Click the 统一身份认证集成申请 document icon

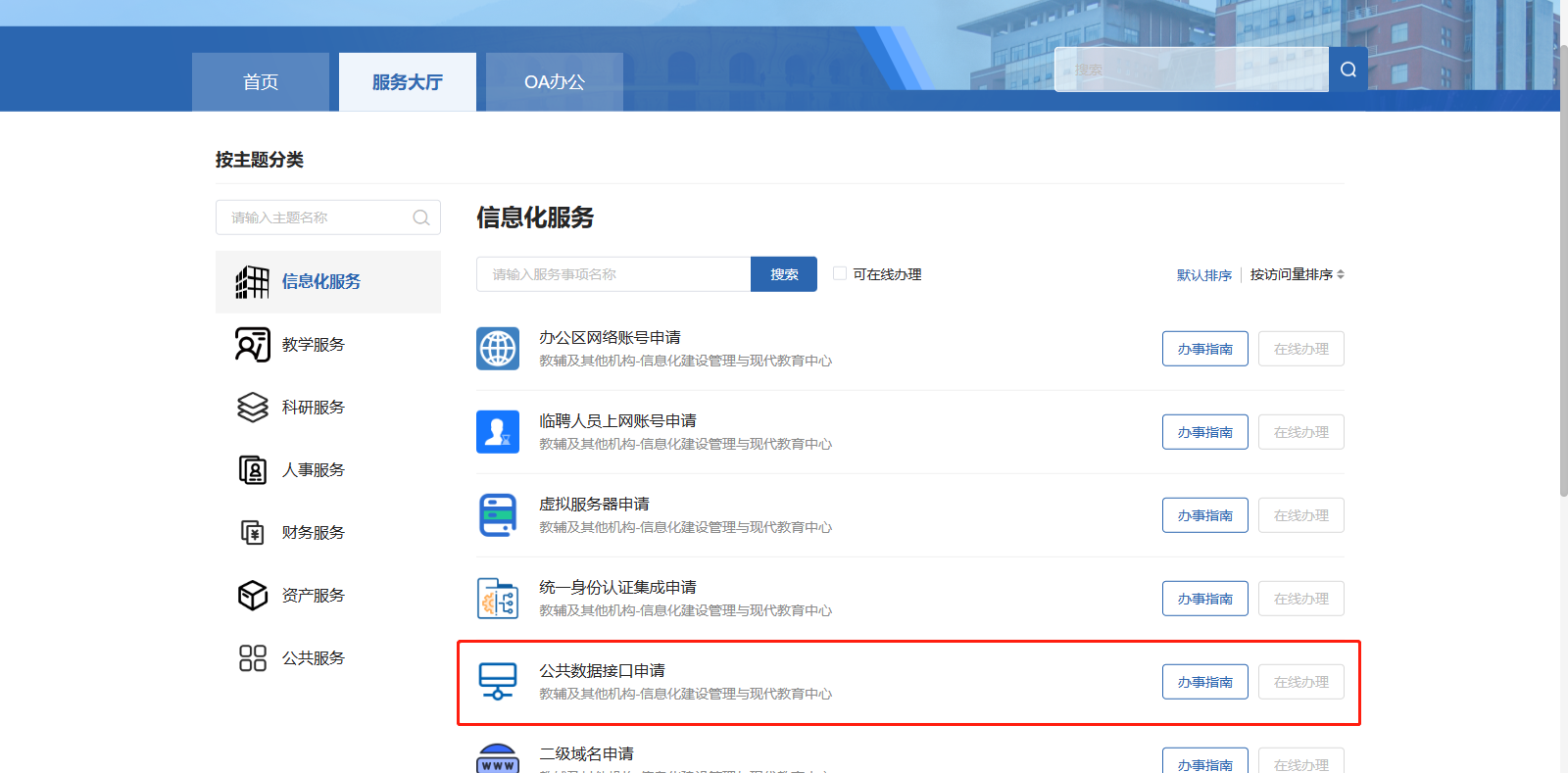498,599
